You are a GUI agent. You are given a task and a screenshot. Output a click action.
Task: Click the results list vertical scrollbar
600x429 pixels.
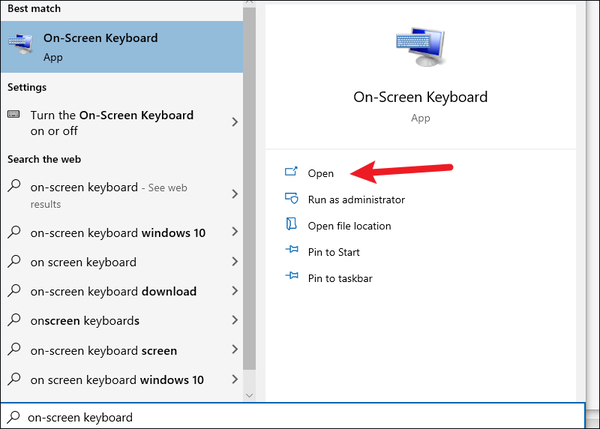pos(250,200)
